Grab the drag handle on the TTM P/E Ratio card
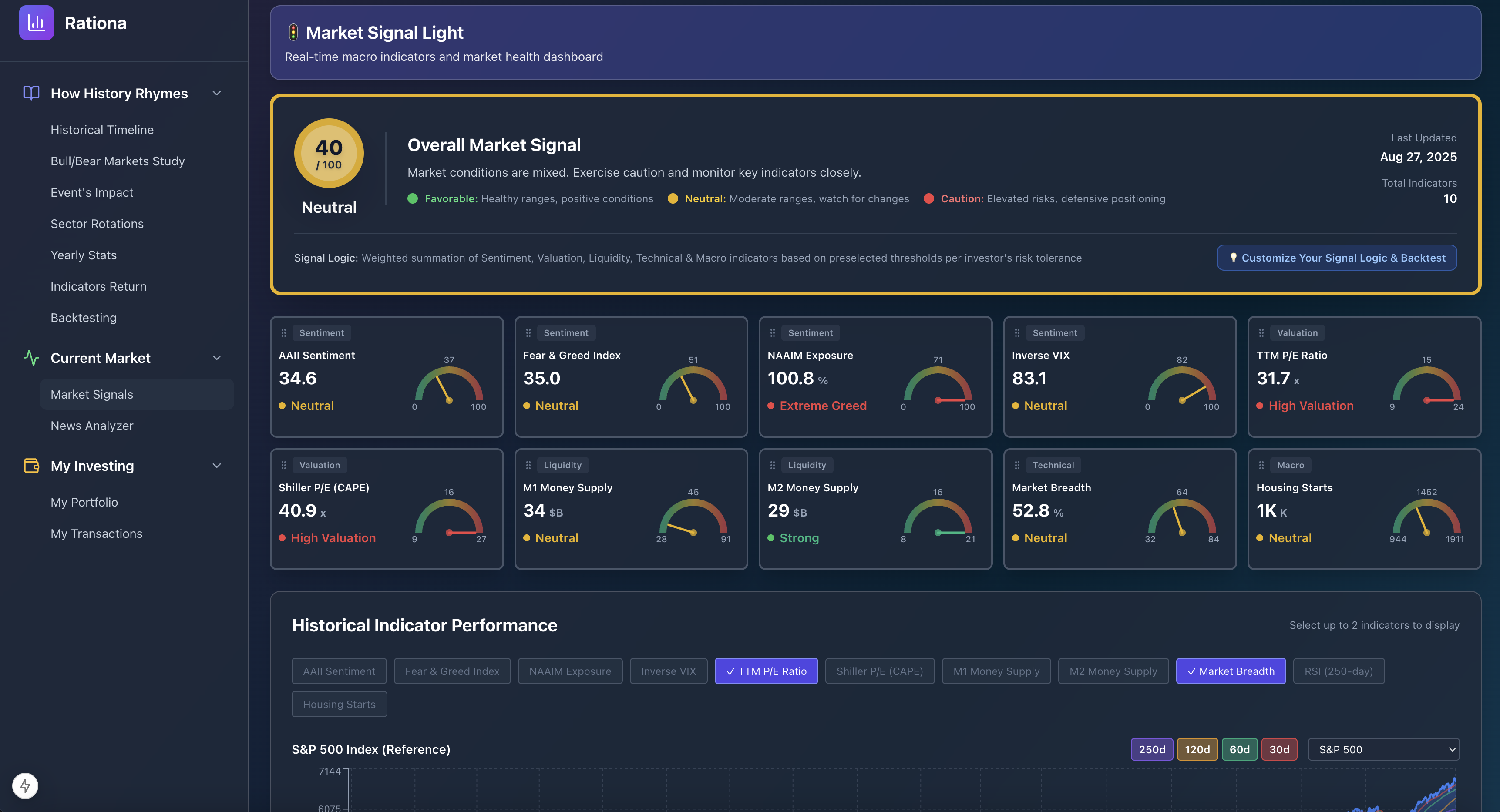The image size is (1500, 812). click(x=1262, y=332)
